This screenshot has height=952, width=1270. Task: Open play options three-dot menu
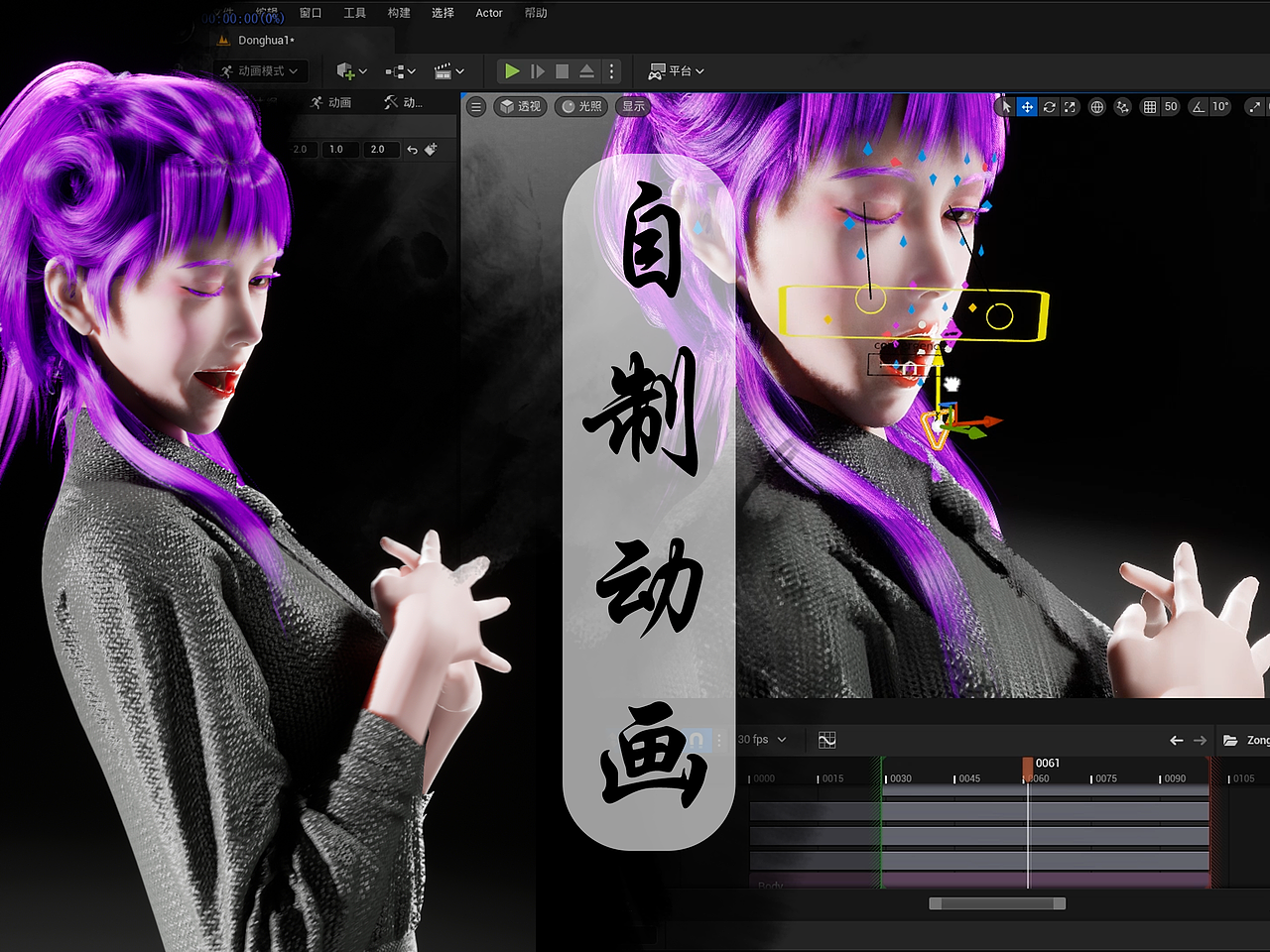612,71
